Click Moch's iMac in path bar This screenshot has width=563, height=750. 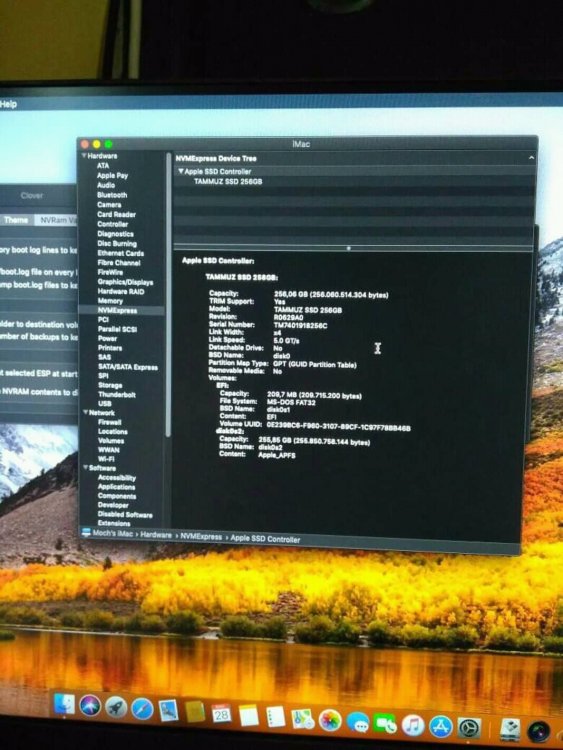112,533
